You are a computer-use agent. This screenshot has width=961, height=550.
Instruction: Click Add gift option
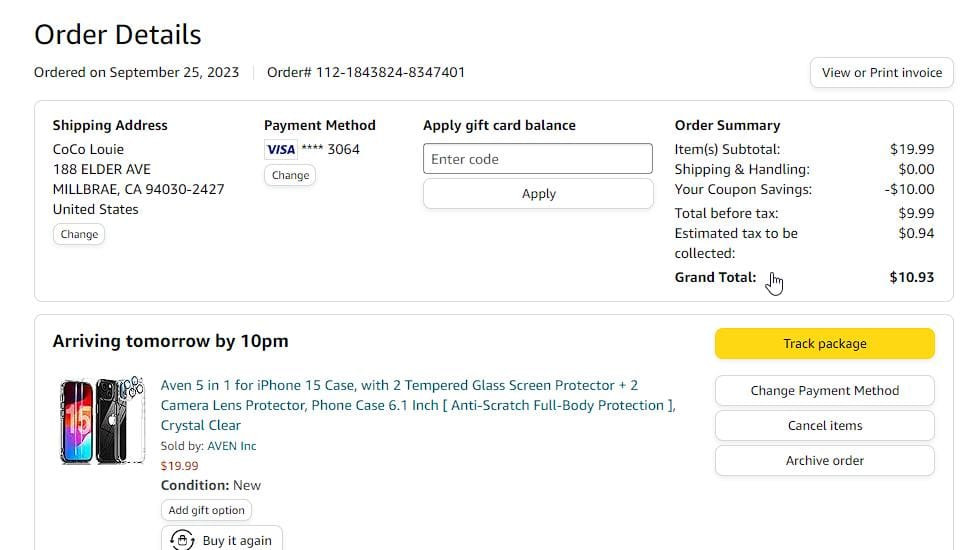point(206,510)
